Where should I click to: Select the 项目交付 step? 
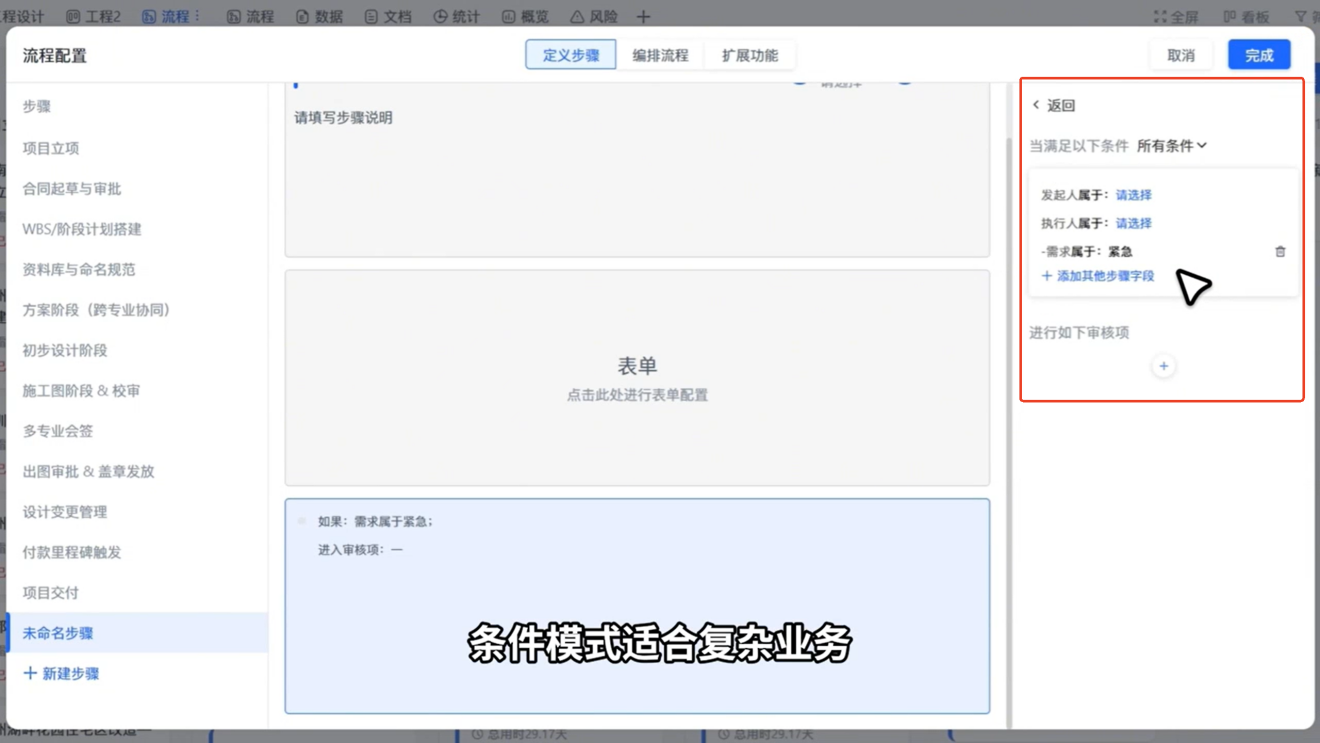137,593
